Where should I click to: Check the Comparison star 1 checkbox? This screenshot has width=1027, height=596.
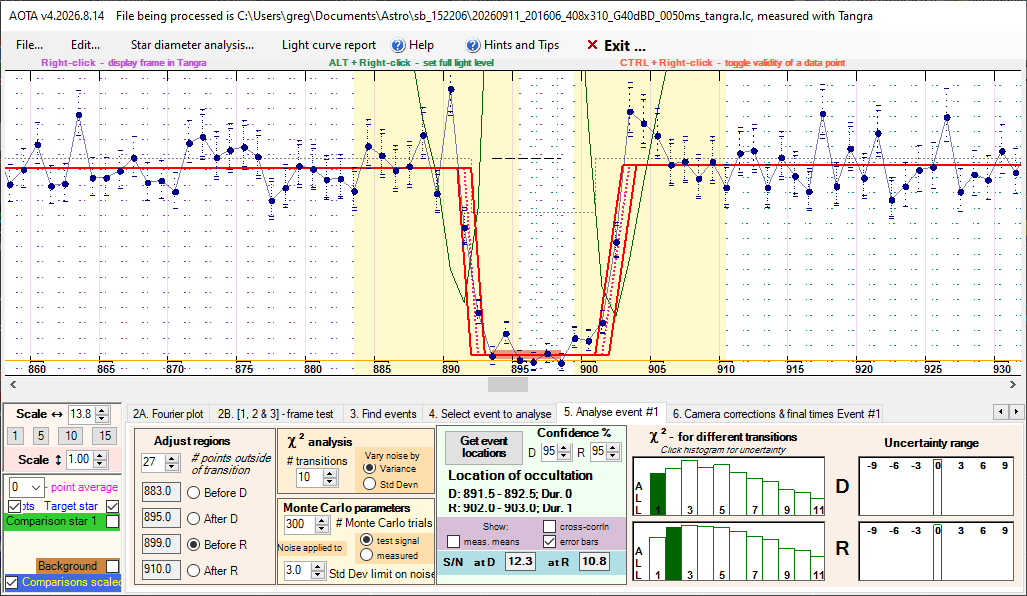pos(113,521)
